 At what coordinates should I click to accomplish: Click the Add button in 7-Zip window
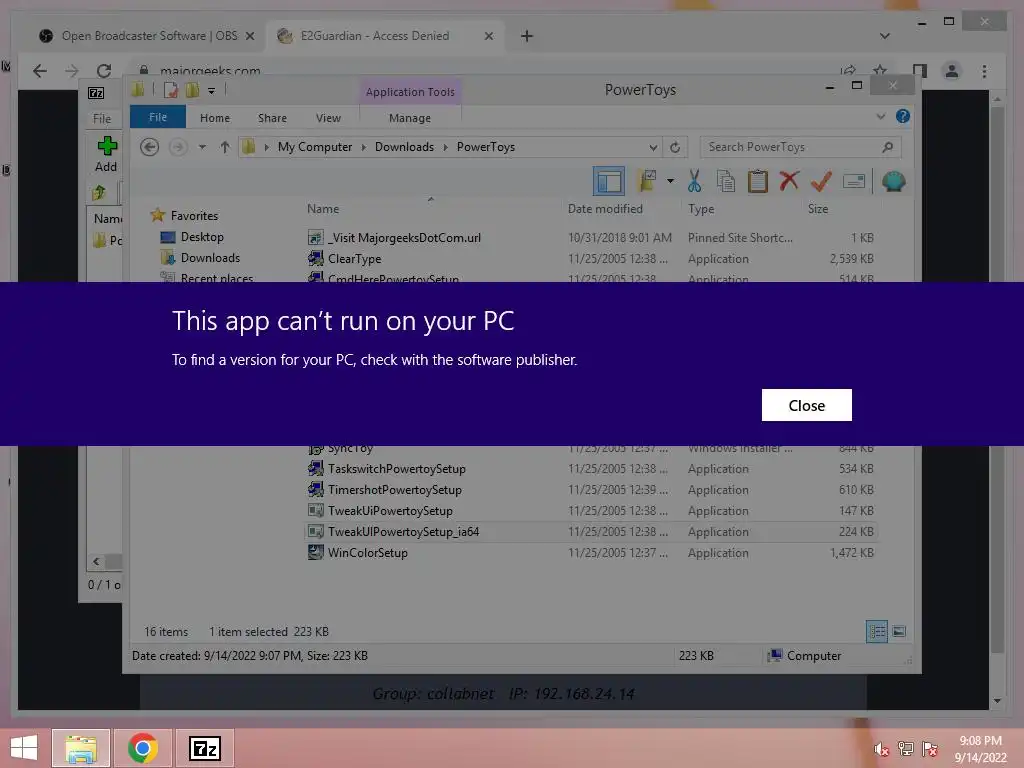(106, 154)
